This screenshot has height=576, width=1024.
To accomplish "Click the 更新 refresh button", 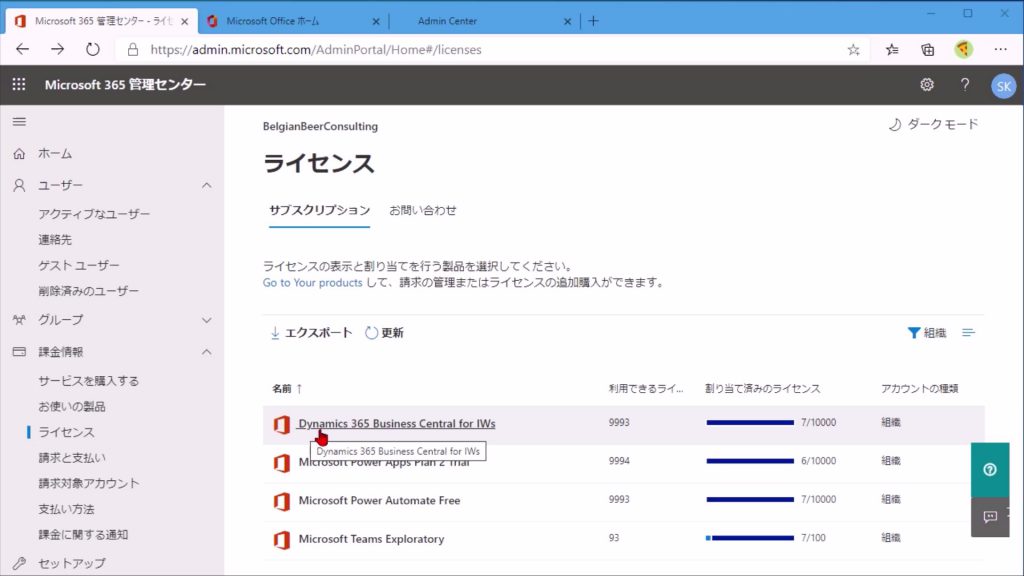I will [x=384, y=333].
